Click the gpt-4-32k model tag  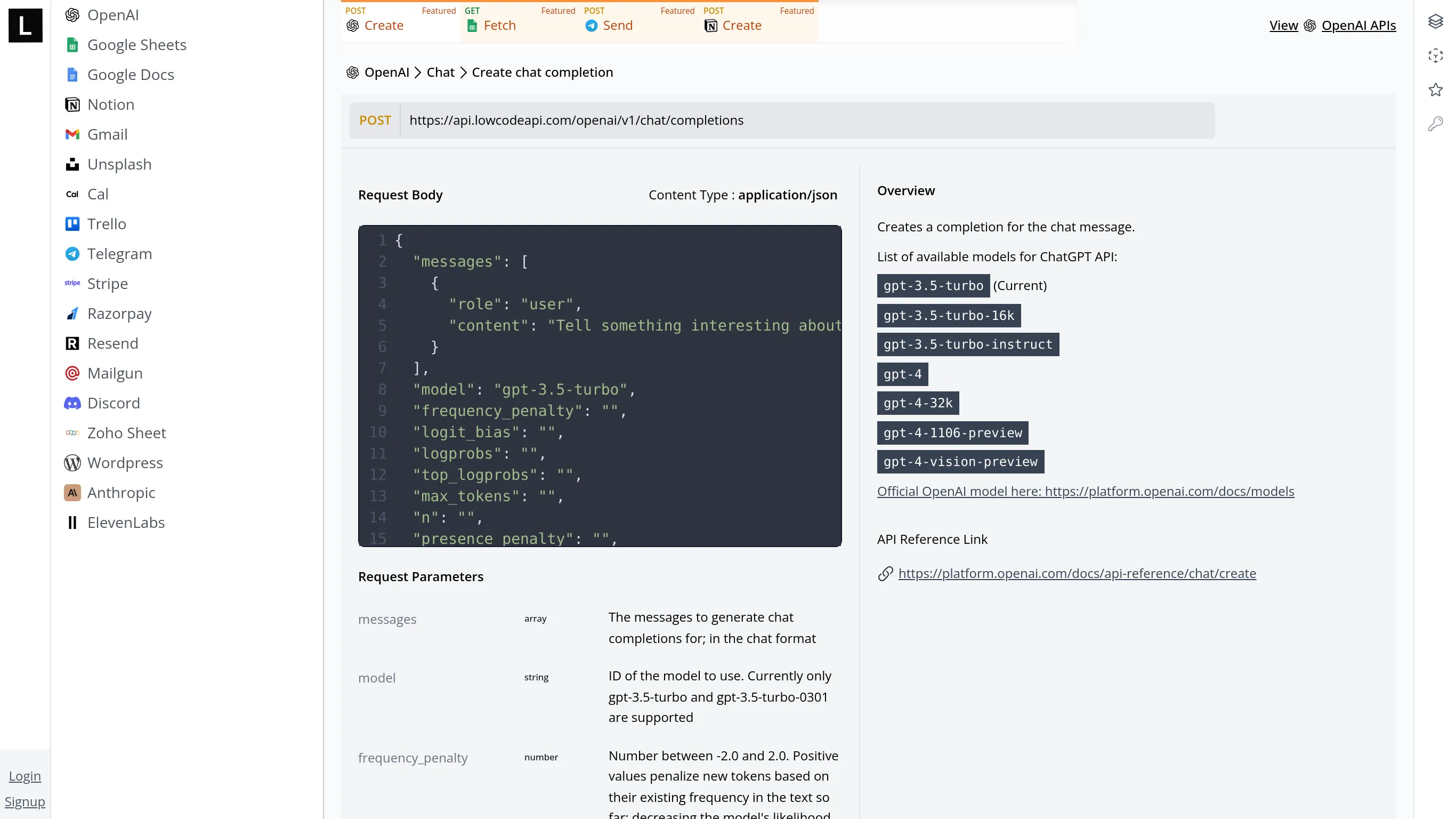917,403
